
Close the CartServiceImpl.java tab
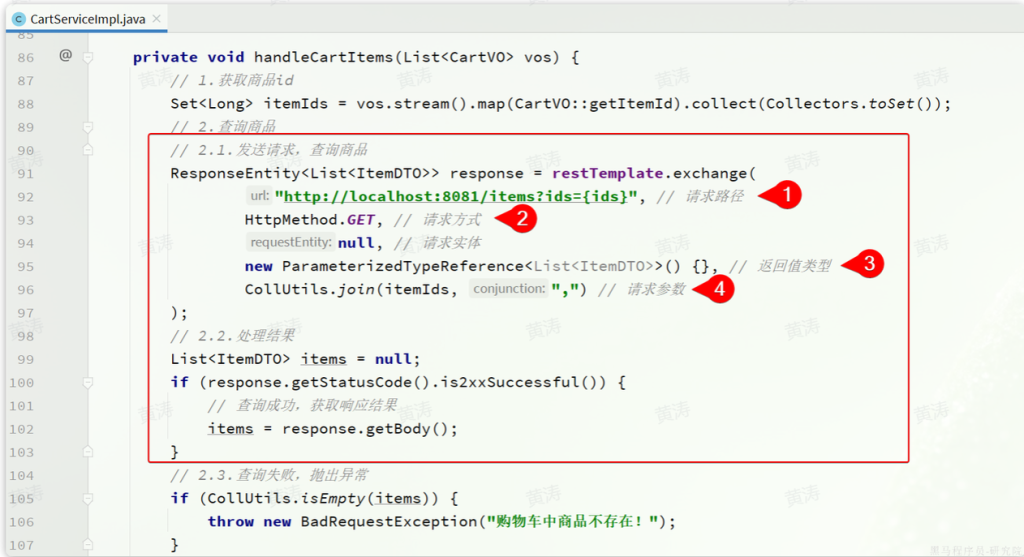pyautogui.click(x=157, y=17)
